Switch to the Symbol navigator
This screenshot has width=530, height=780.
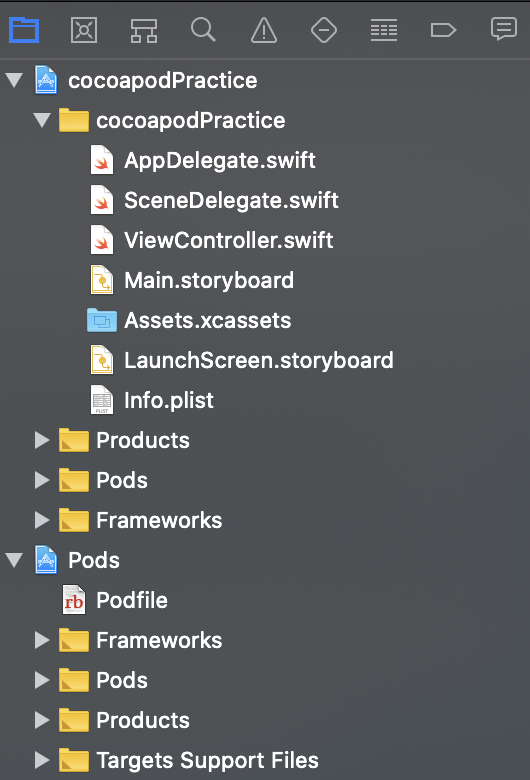click(x=144, y=31)
